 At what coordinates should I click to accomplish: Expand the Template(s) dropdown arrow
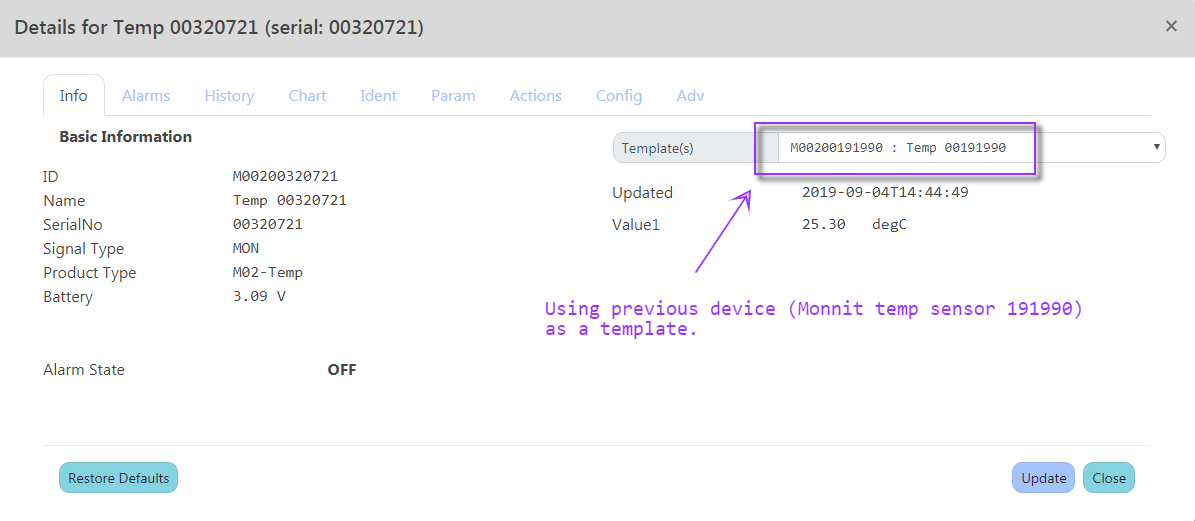tap(1157, 147)
